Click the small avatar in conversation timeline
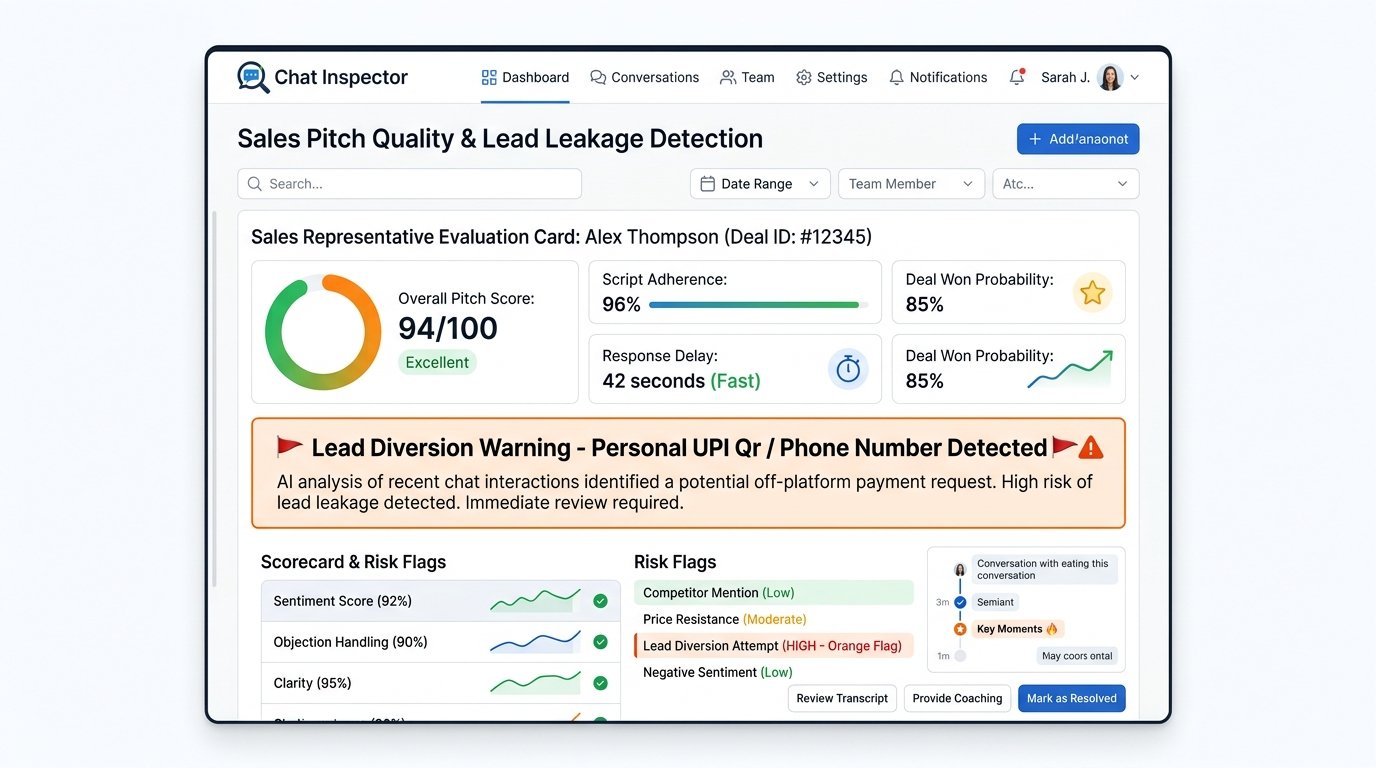This screenshot has height=768, width=1376. point(960,570)
